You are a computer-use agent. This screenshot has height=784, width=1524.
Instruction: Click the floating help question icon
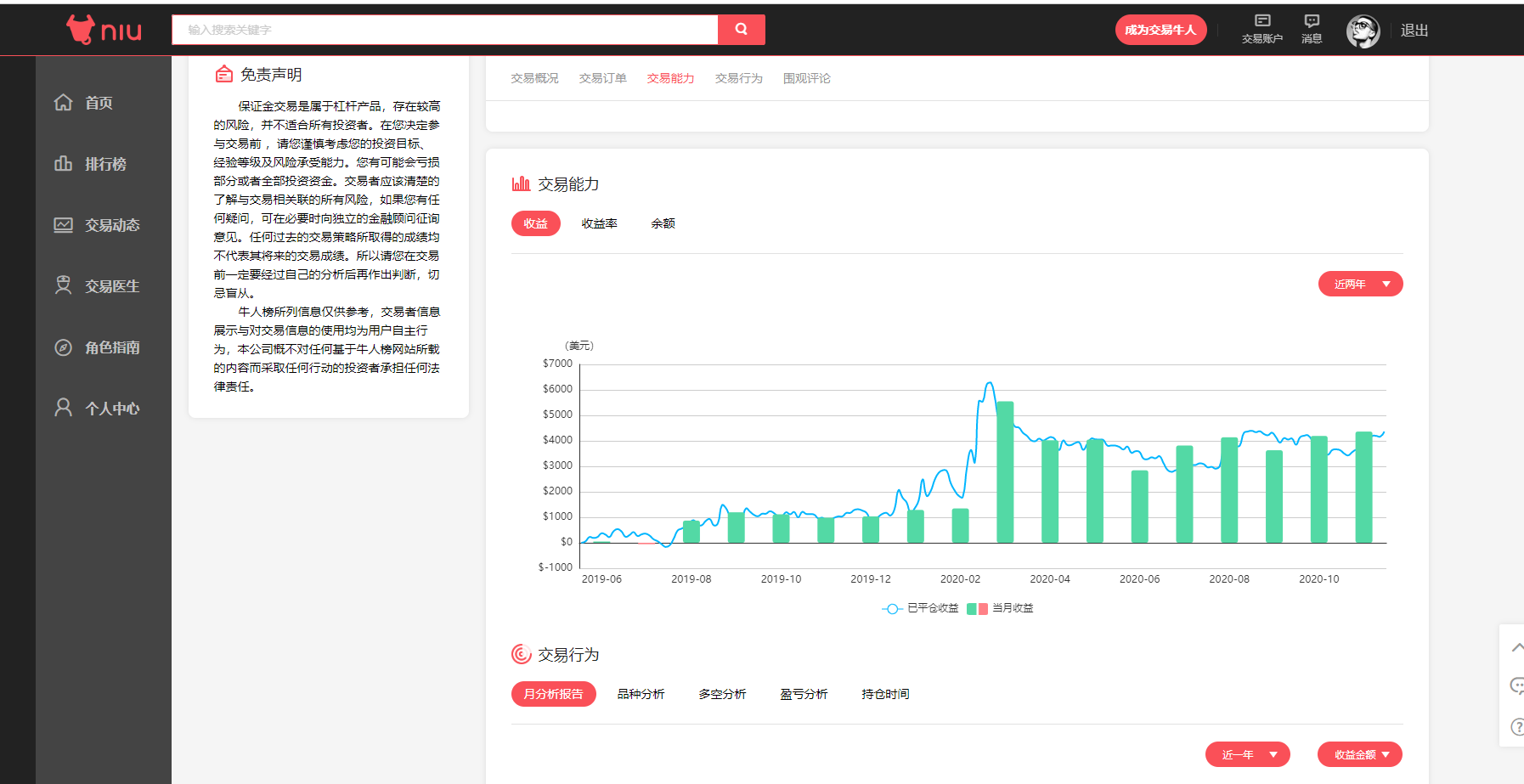click(x=1517, y=727)
